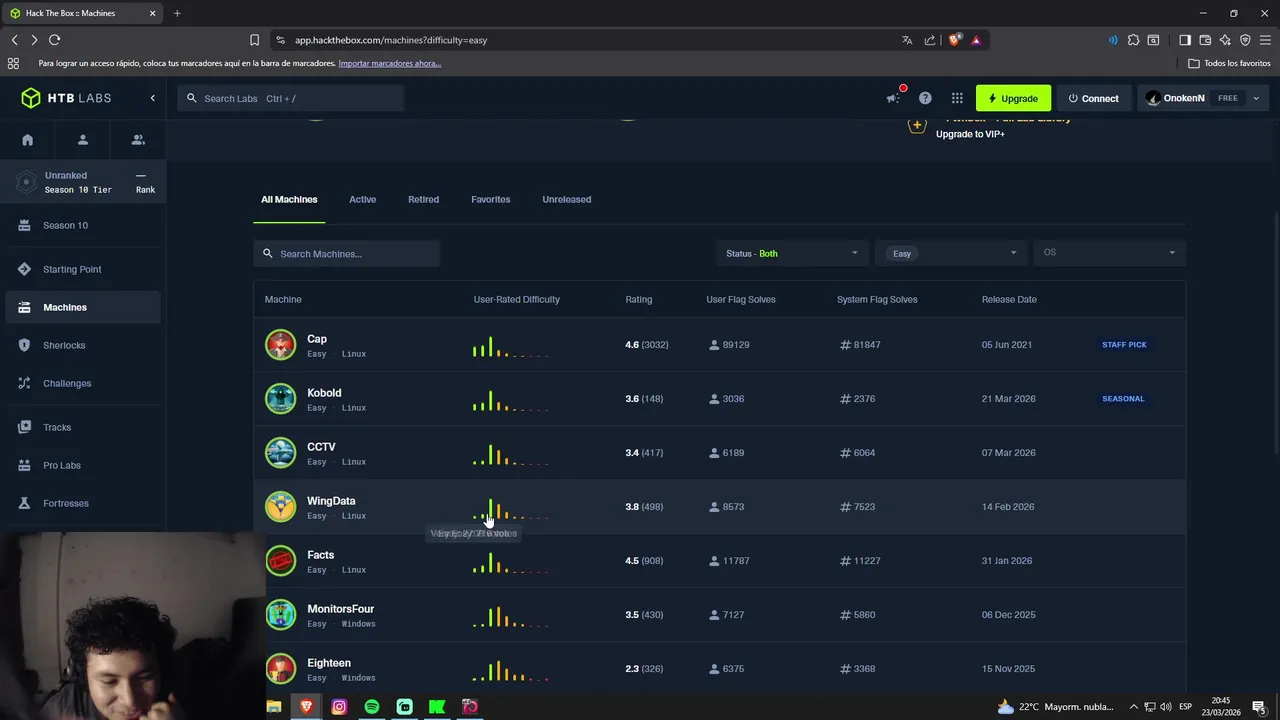Screen dimensions: 1280x720
Task: Switch to the Active tab
Action: click(362, 199)
